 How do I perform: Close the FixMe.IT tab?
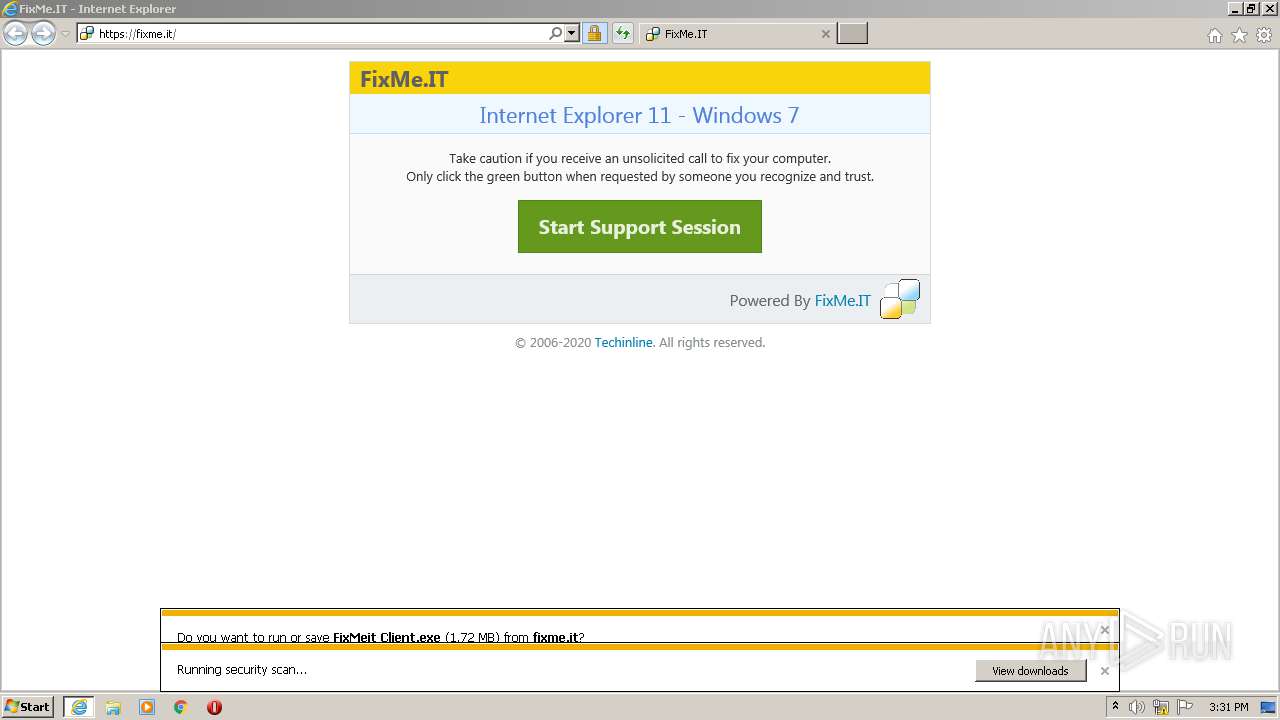pos(825,33)
